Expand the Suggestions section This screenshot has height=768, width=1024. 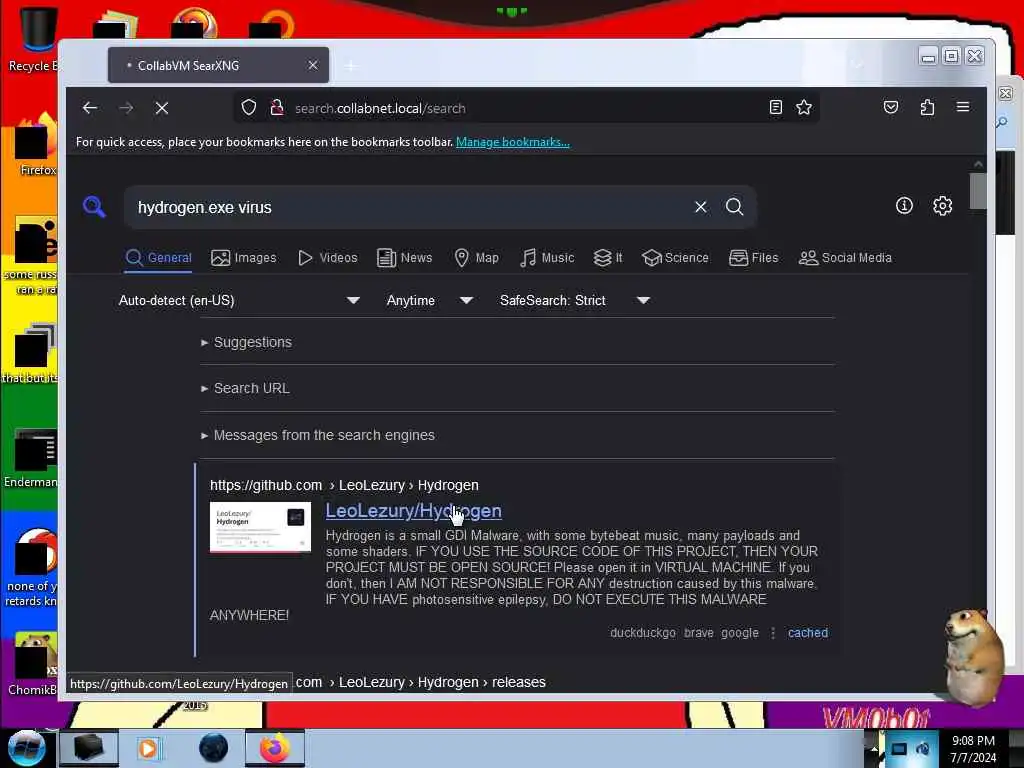coord(247,342)
